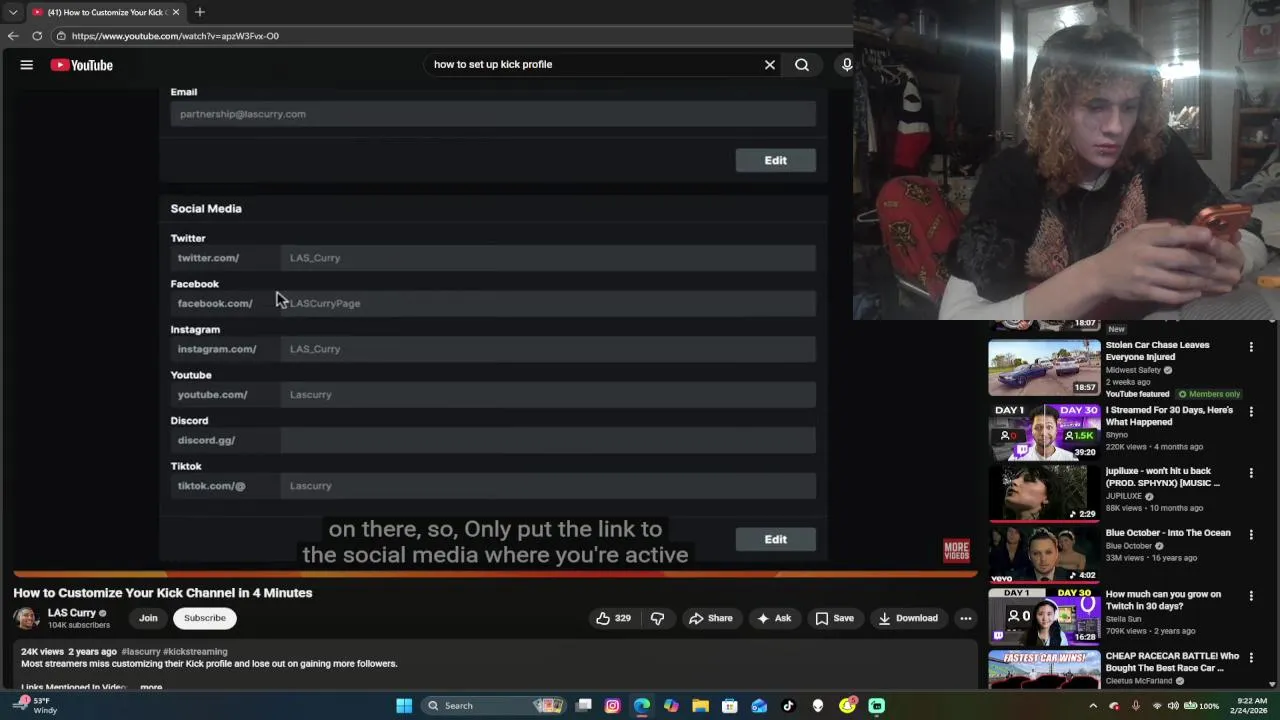Viewport: 1280px width, 720px height.
Task: Open a new browser tab
Action: coord(200,12)
